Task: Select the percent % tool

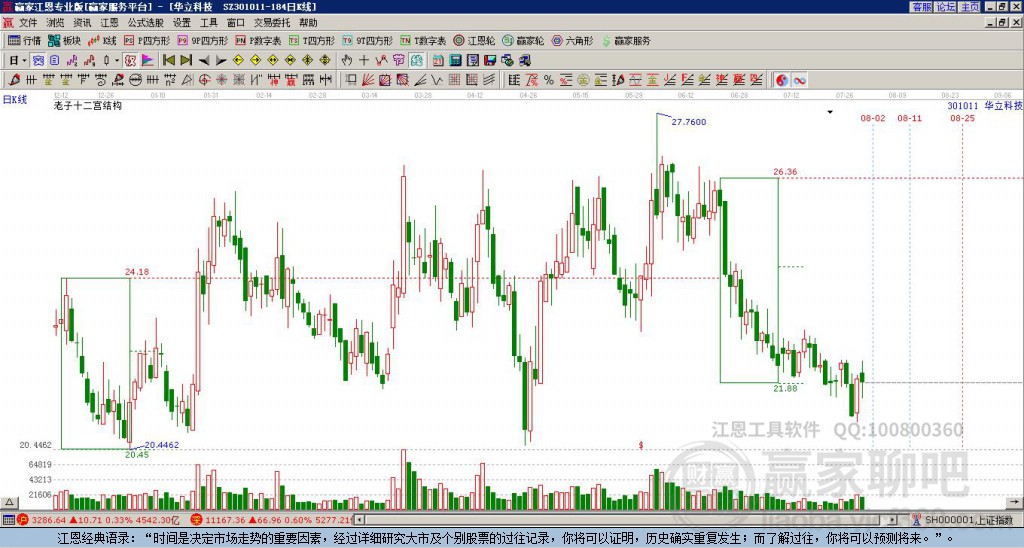Action: click(x=549, y=80)
